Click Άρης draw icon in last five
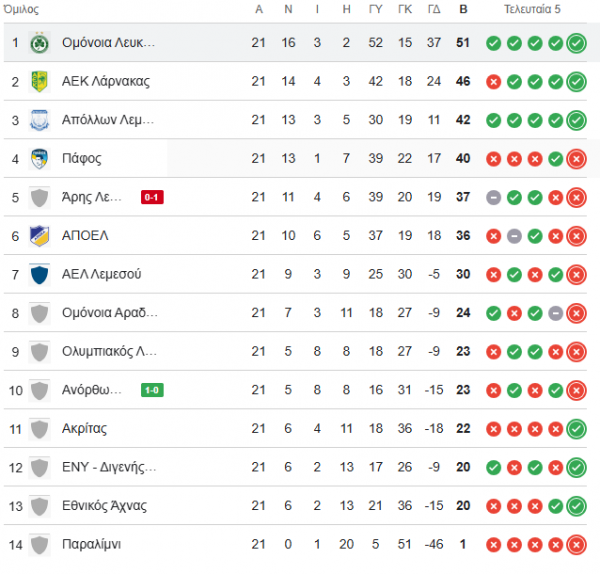 pos(494,197)
